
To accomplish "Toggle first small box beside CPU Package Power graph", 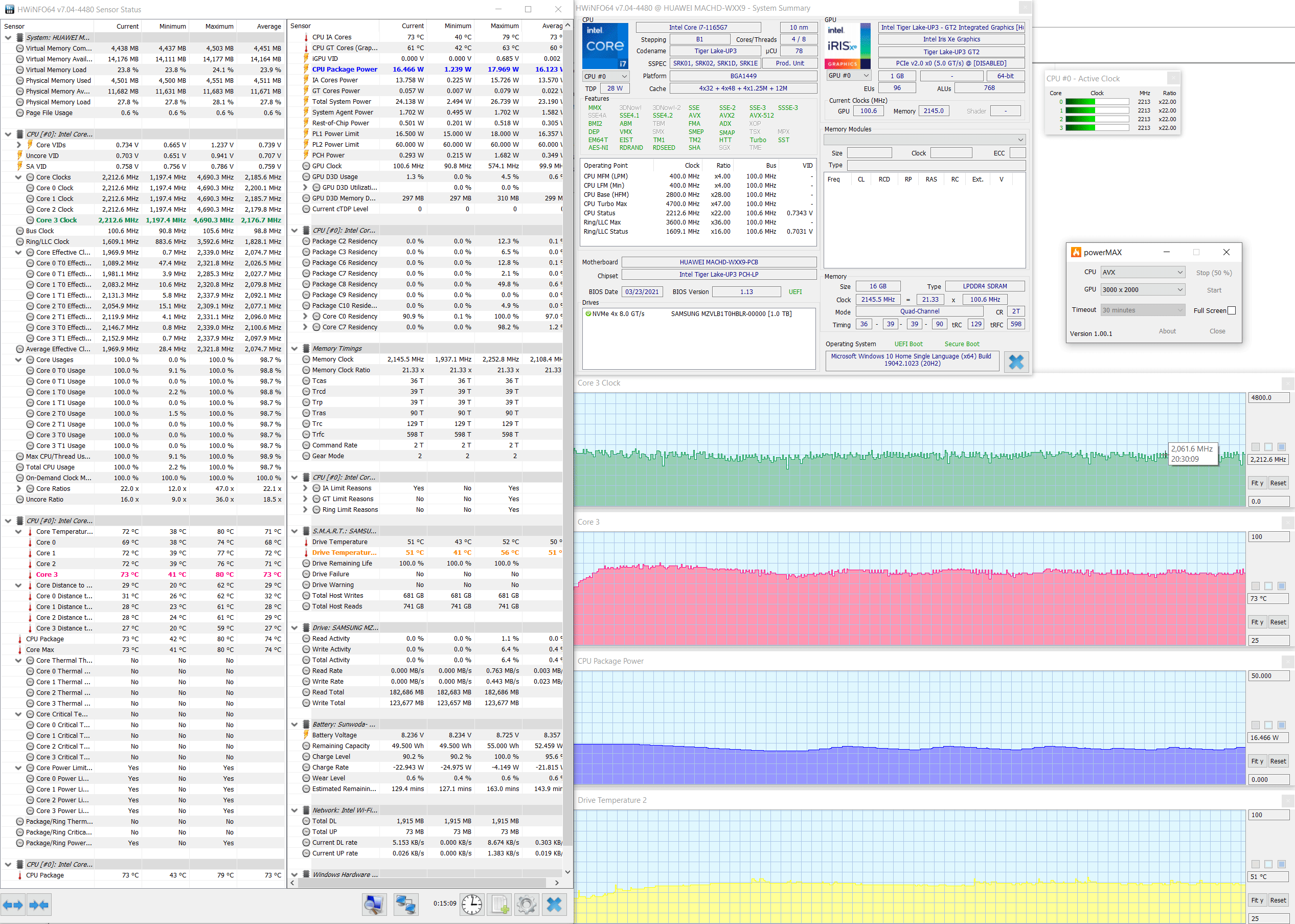I will 1255,726.
